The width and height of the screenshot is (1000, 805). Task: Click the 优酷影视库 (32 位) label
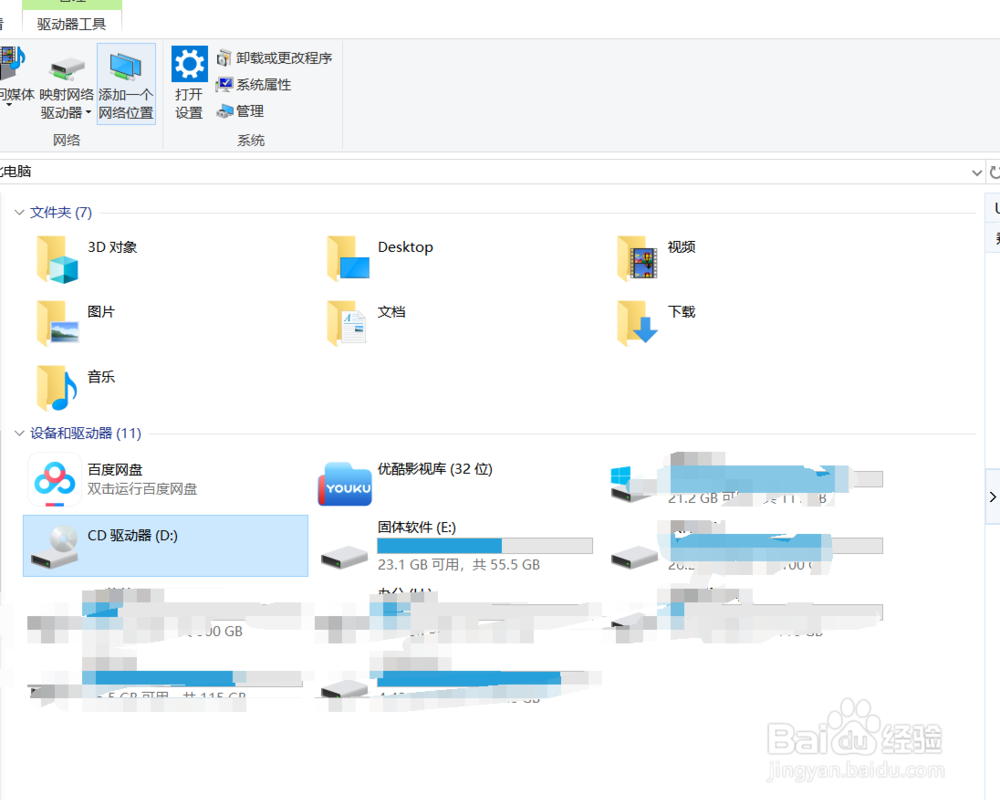[x=435, y=469]
